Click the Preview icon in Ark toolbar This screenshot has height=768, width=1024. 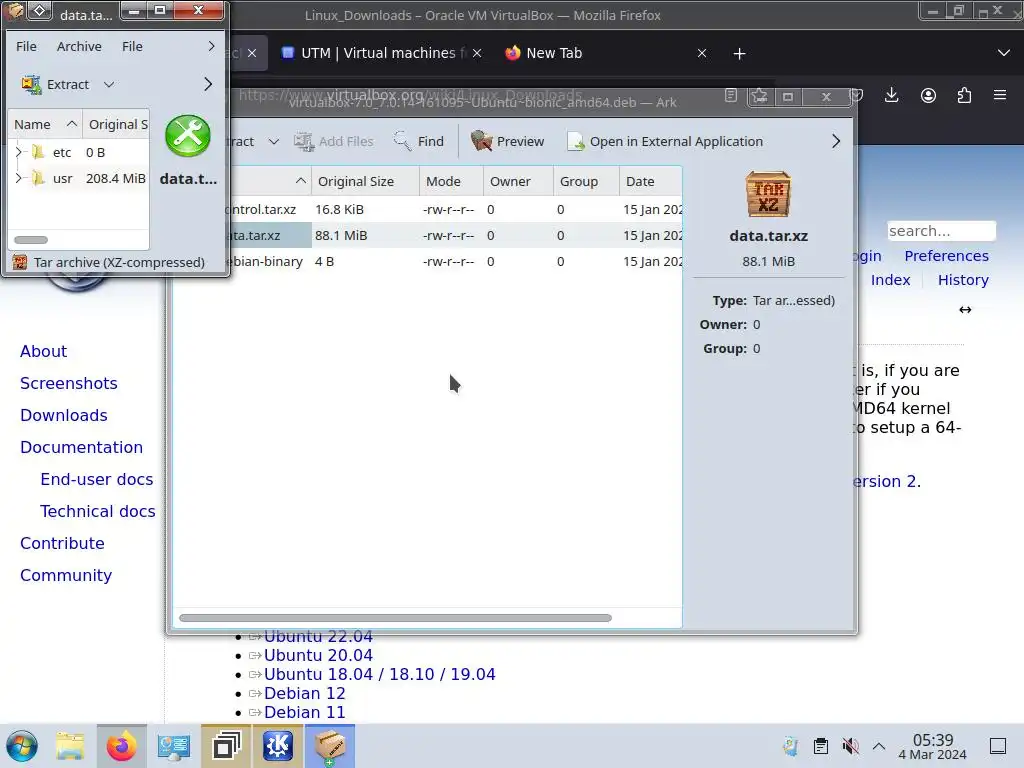tap(481, 141)
